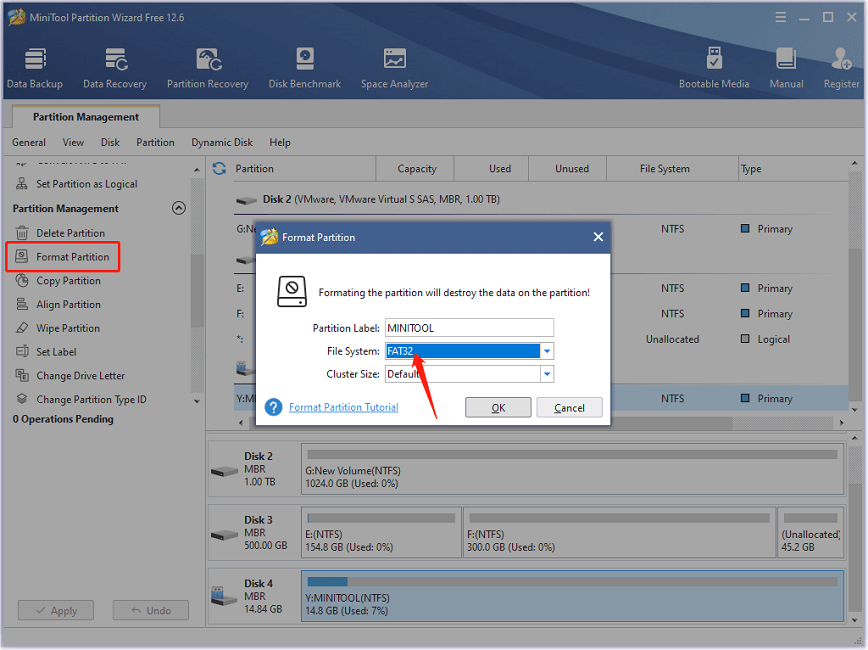Open the Data Backup tool
The width and height of the screenshot is (868, 650).
(34, 68)
